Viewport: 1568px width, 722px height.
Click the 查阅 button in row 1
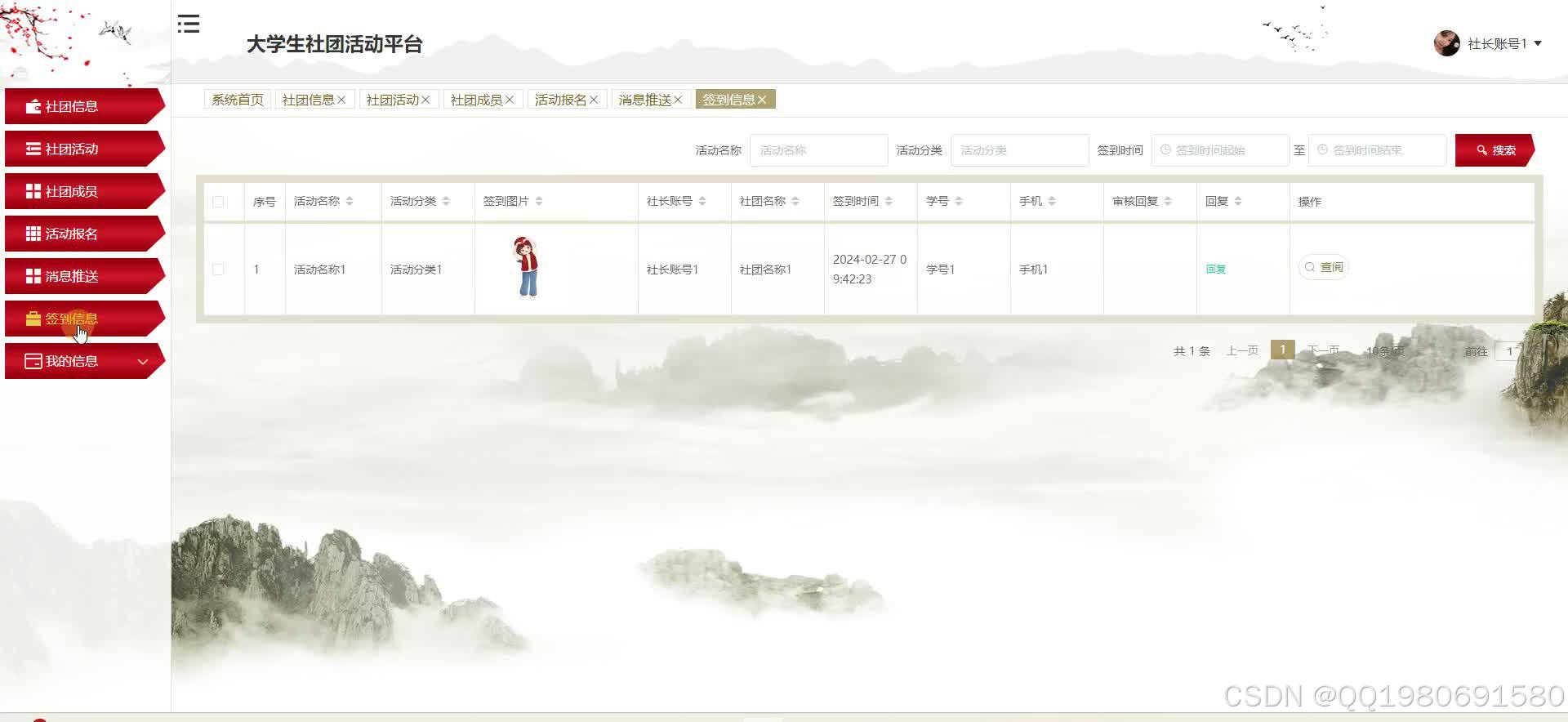[x=1324, y=268]
